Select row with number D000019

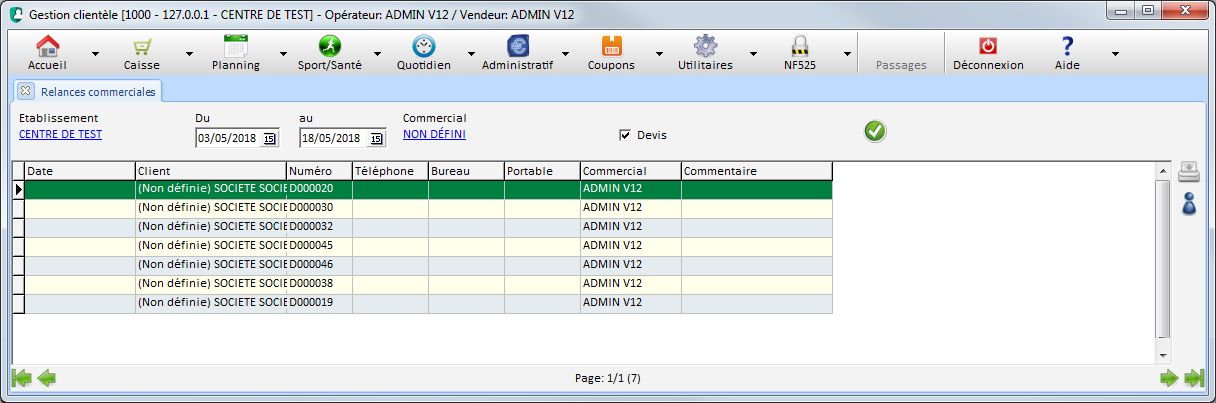[x=428, y=303]
